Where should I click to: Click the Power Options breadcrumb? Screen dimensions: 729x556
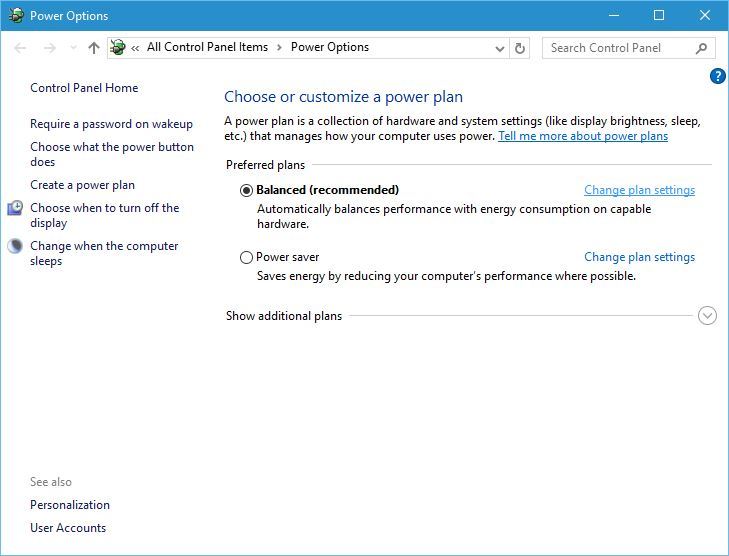[330, 47]
